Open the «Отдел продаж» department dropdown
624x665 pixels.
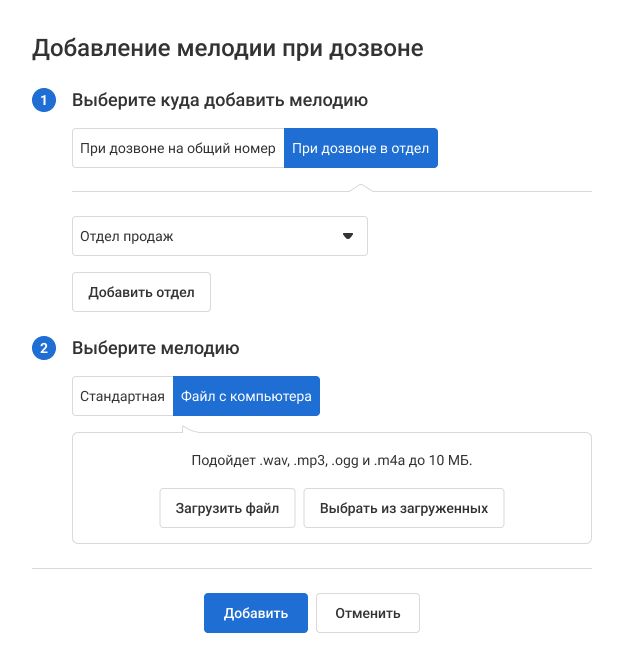[219, 237]
